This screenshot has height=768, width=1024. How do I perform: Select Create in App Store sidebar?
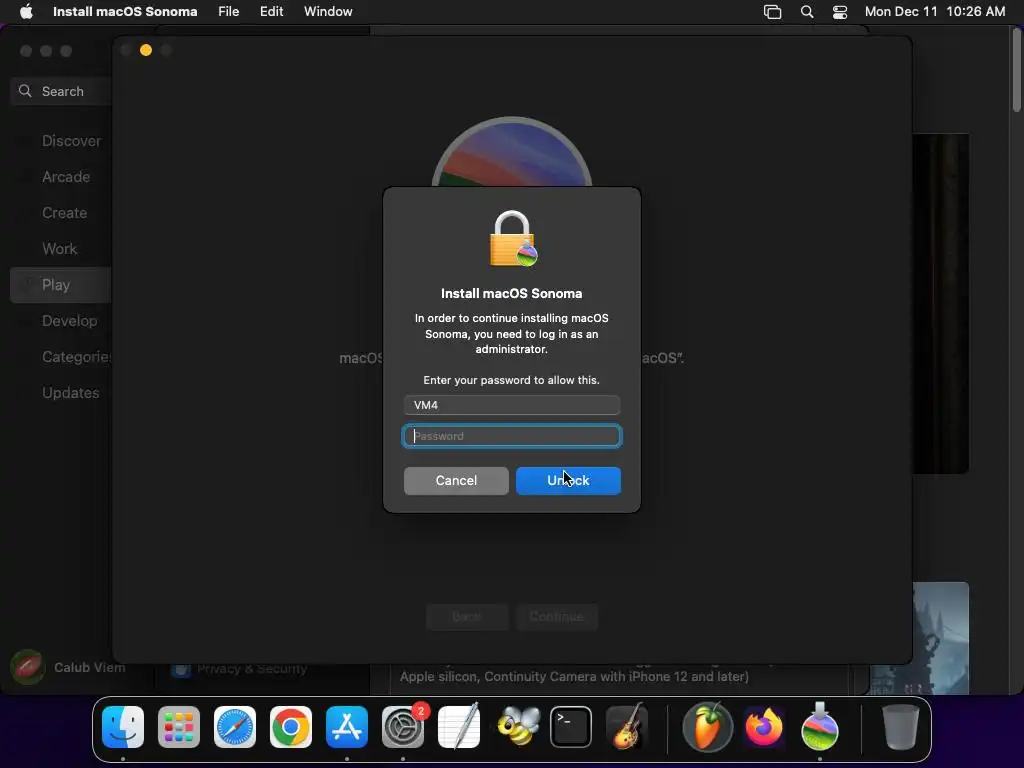pos(61,213)
